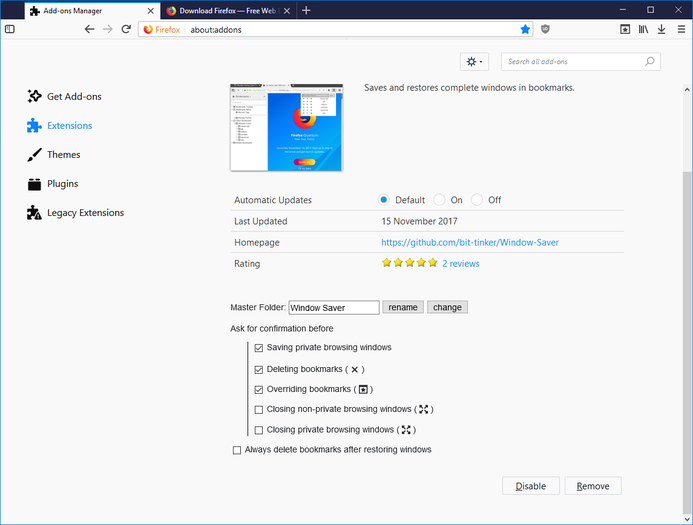Check Always delete bookmarks after restoring windows
Viewport: 693px width, 525px height.
click(x=237, y=450)
